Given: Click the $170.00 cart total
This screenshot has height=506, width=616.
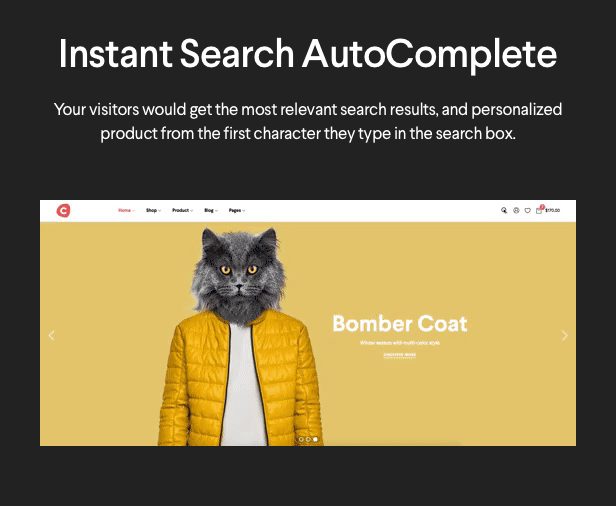Looking at the screenshot, I should (x=553, y=211).
